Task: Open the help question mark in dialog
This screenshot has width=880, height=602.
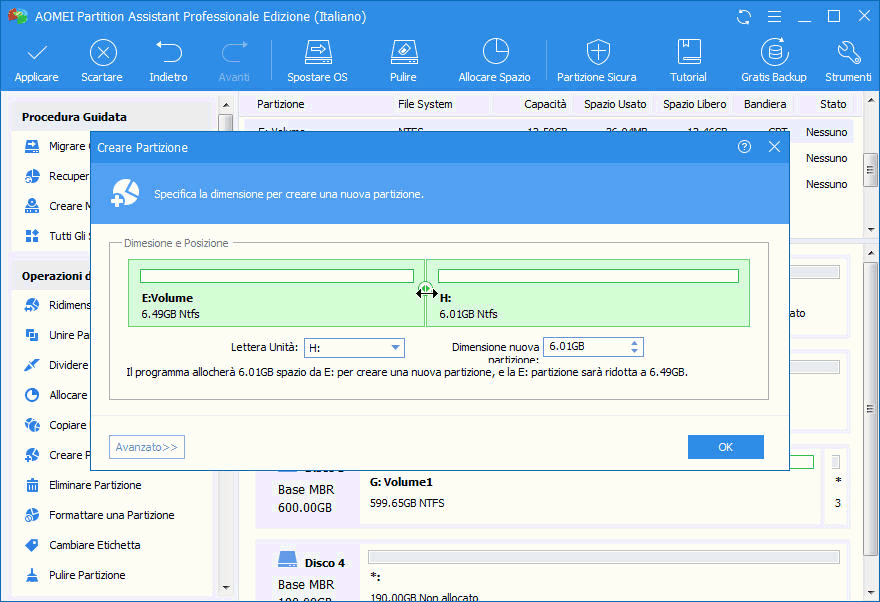Action: [x=744, y=147]
